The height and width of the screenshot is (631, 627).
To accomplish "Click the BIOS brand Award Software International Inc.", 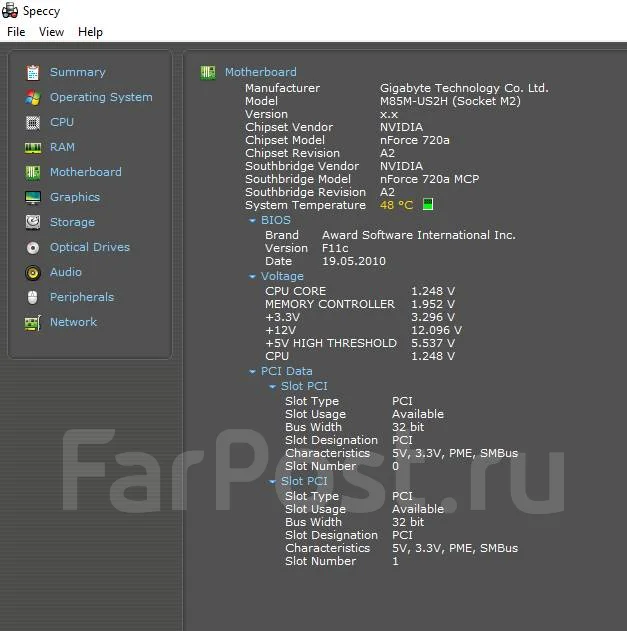I will [419, 235].
